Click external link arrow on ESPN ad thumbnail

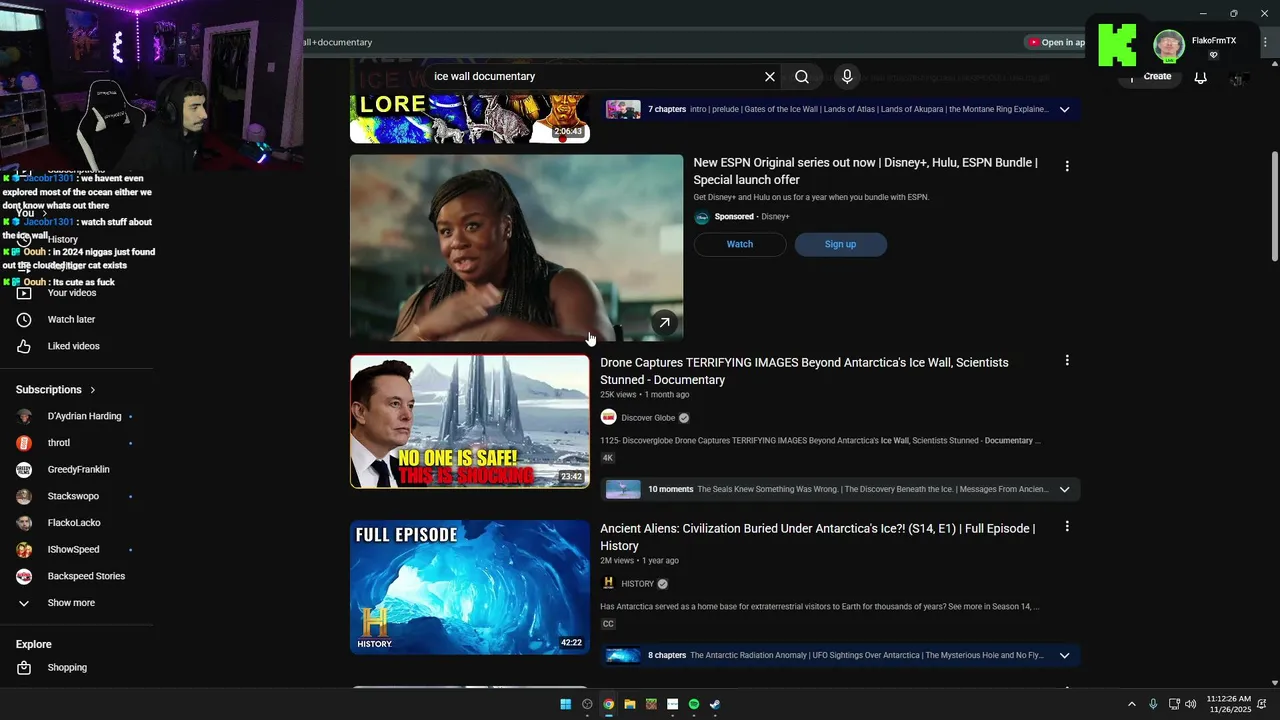(664, 322)
